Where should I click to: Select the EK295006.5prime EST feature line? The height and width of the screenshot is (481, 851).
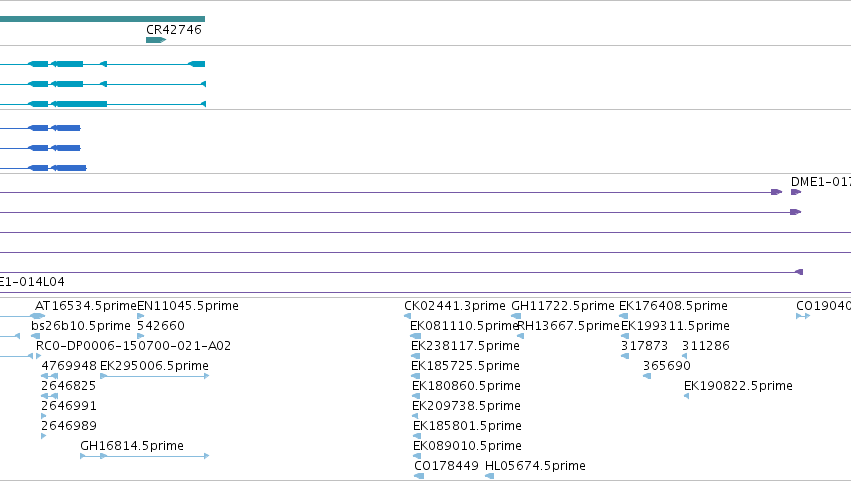tap(155, 376)
